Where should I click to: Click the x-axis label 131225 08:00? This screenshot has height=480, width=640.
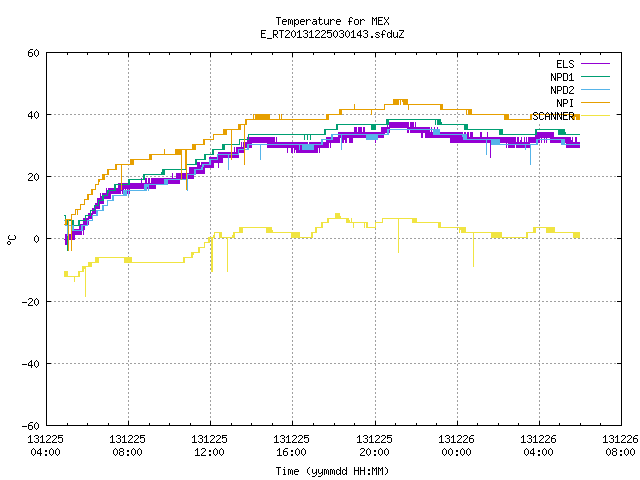coord(127,446)
